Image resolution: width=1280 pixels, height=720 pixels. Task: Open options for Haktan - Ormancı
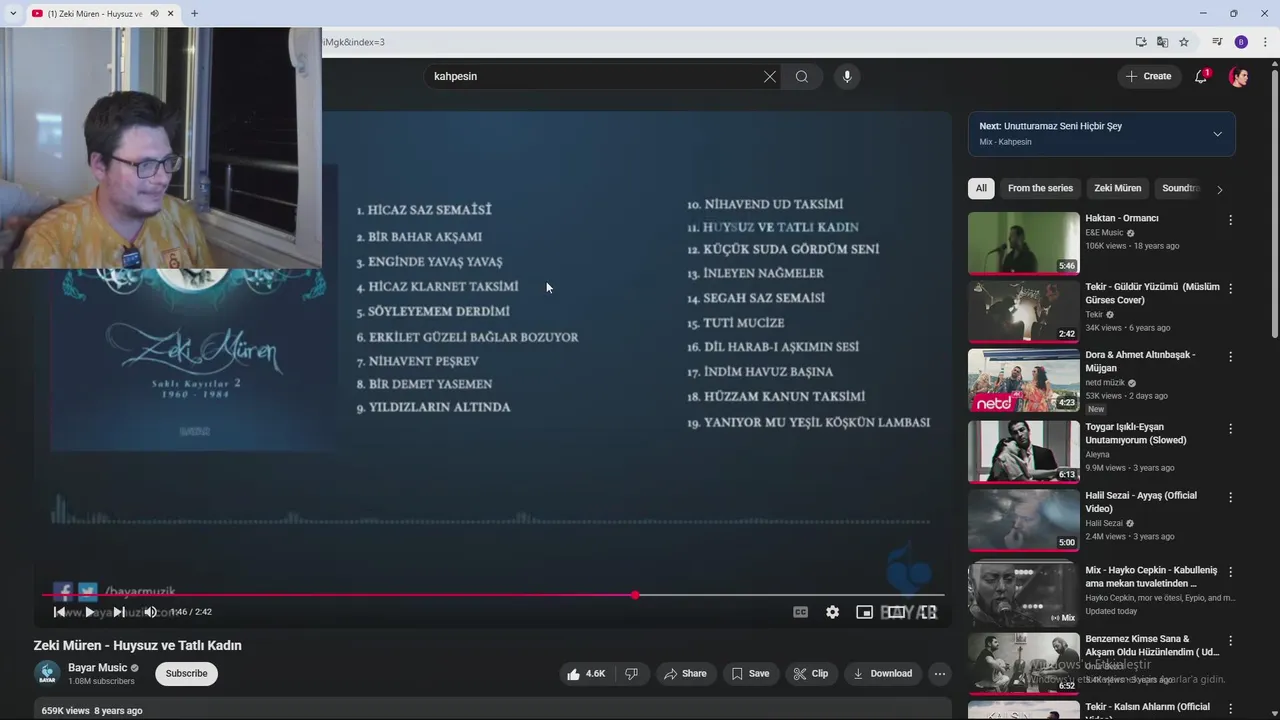1231,220
